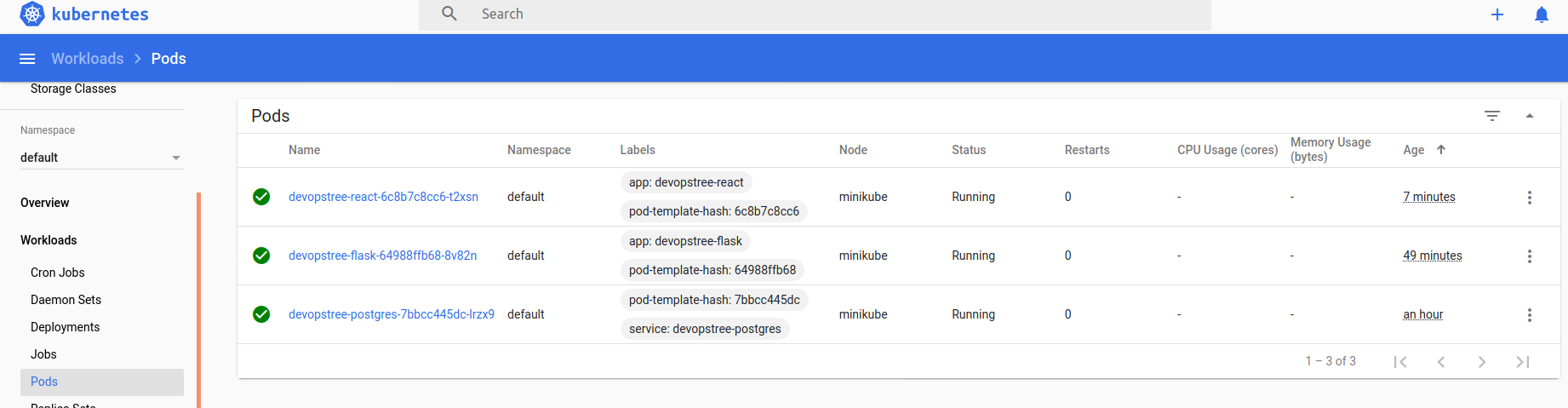Click the Namespace column header
Image resolution: width=1568 pixels, height=408 pixels.
539,150
